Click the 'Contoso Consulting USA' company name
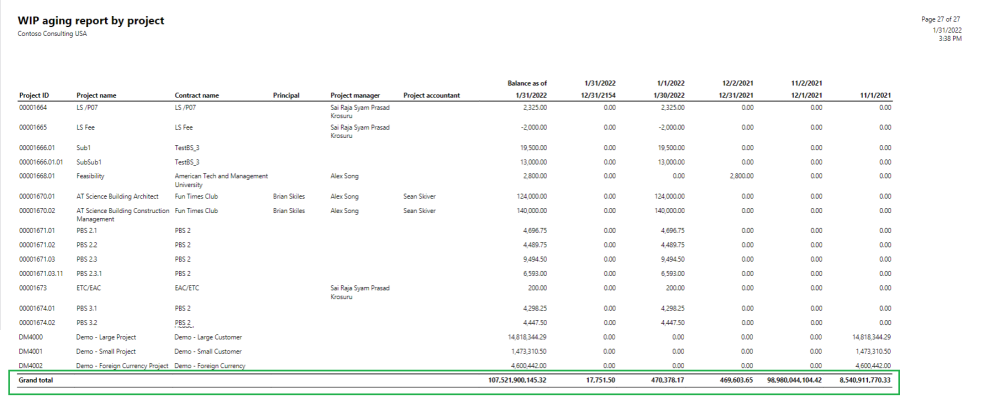 52,34
